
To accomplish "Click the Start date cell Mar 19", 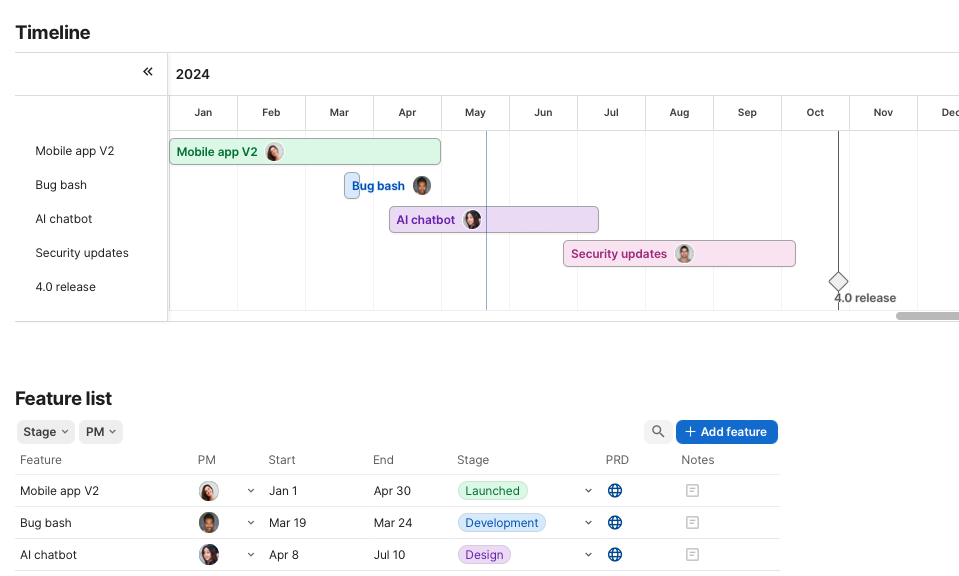I will pyautogui.click(x=288, y=523).
